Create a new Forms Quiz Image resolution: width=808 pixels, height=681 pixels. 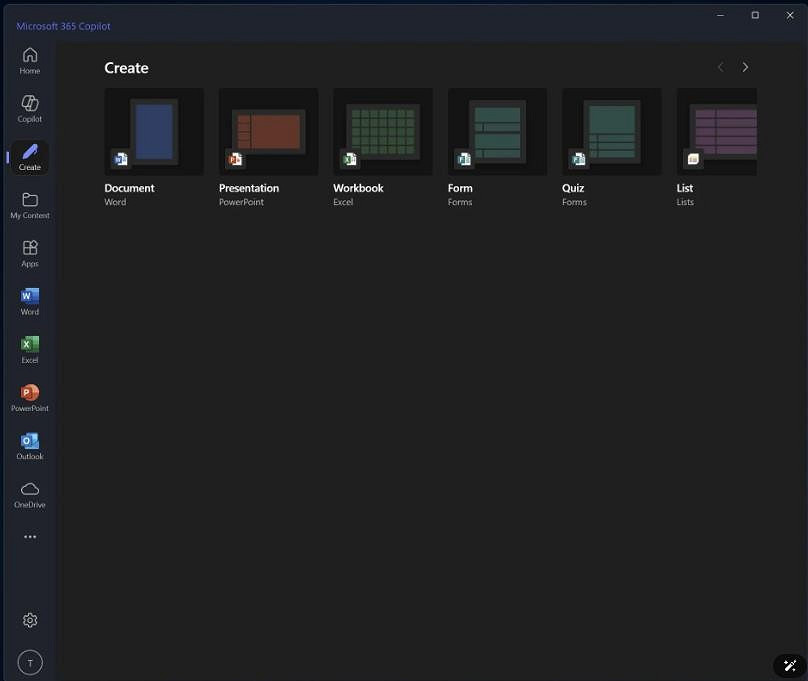coord(611,130)
